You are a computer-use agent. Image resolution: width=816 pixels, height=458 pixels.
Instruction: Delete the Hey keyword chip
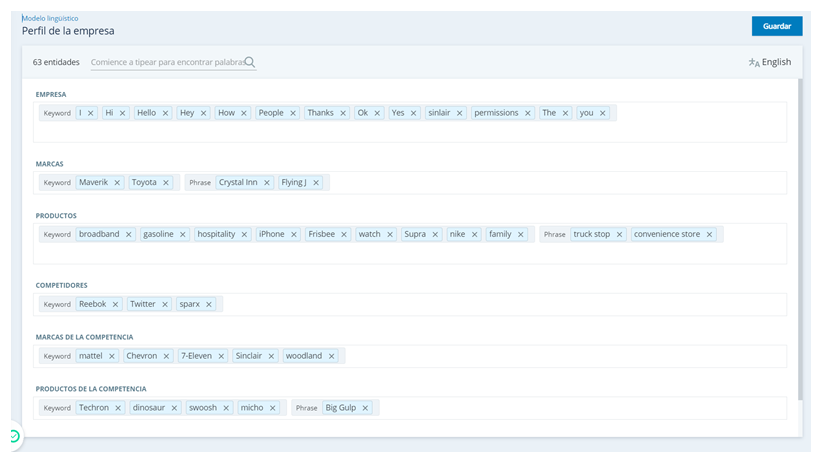pyautogui.click(x=203, y=113)
